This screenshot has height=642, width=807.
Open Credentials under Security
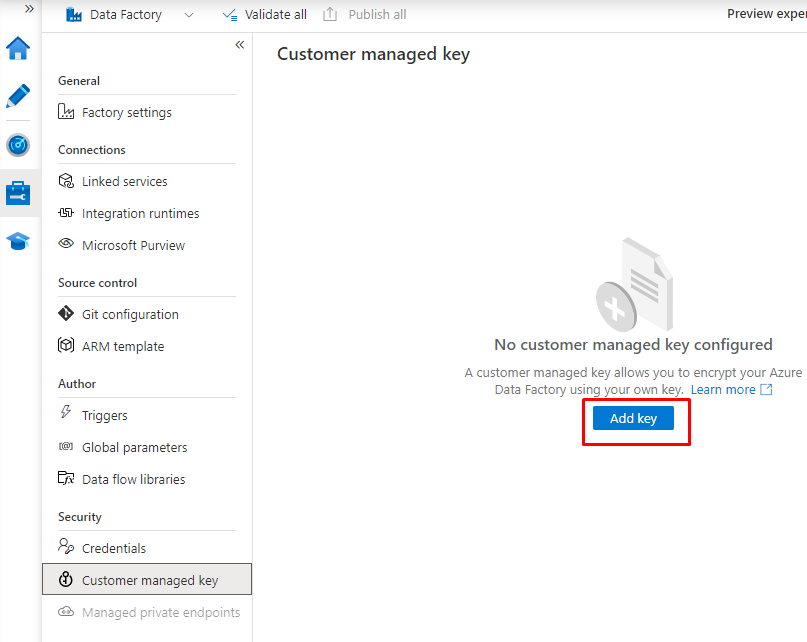pos(113,548)
